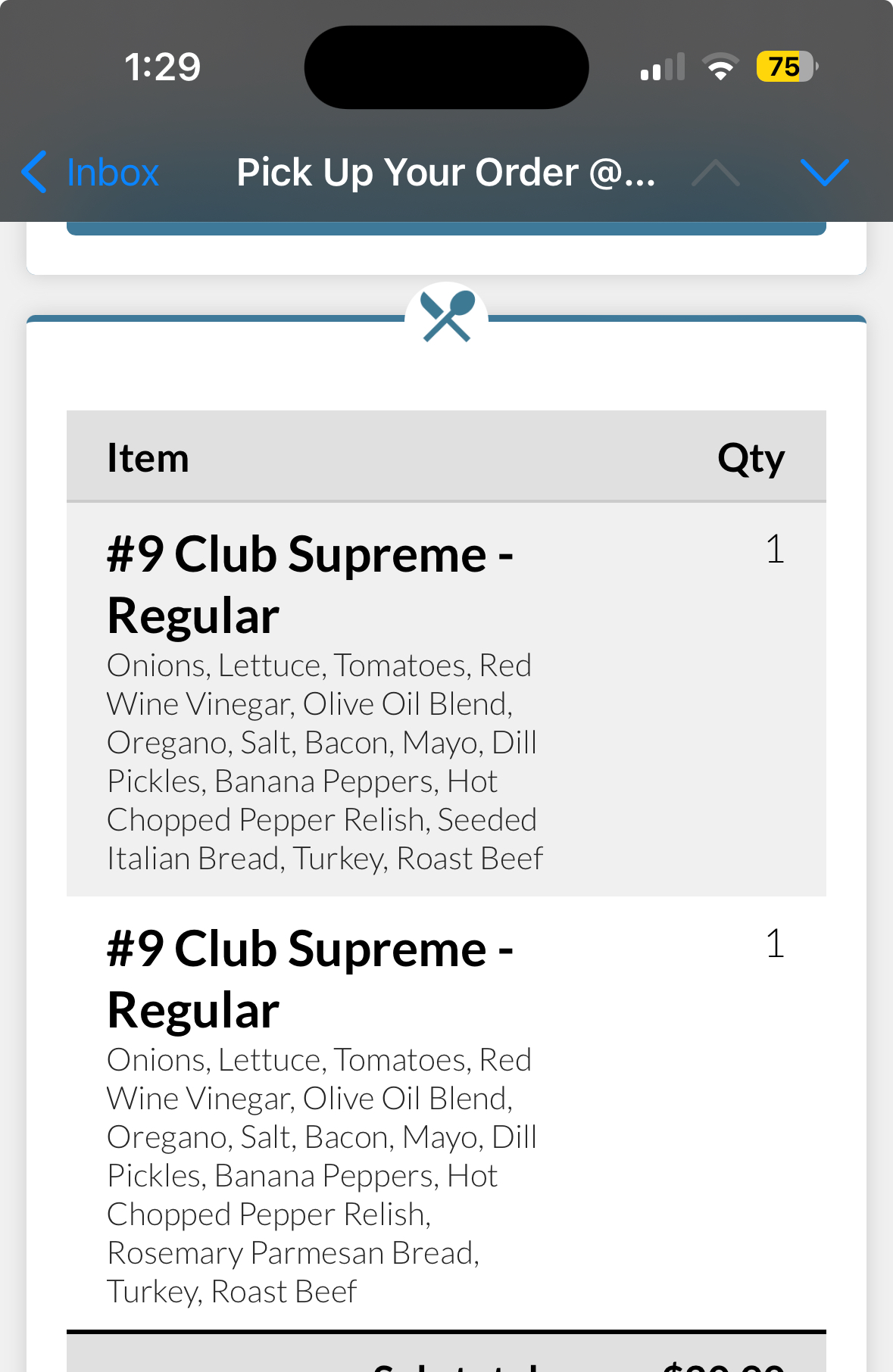Go to previous message with up arrow

tap(715, 173)
